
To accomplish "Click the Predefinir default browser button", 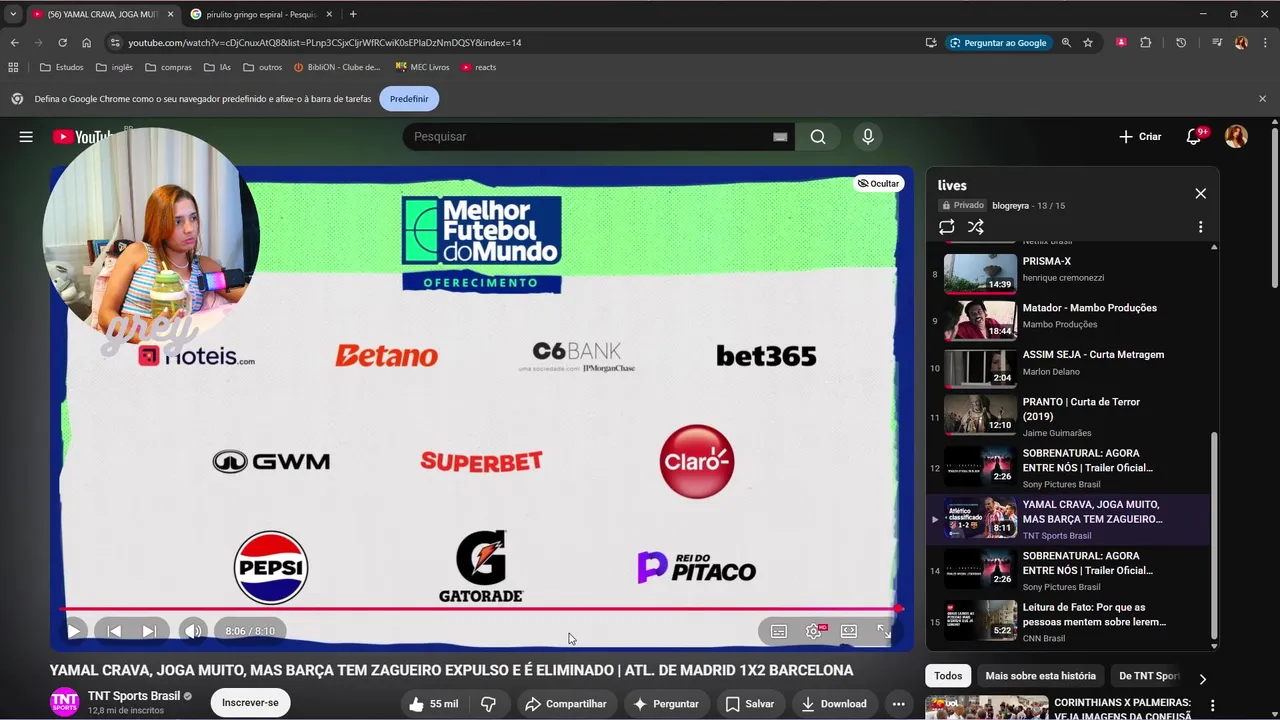I will pyautogui.click(x=409, y=99).
